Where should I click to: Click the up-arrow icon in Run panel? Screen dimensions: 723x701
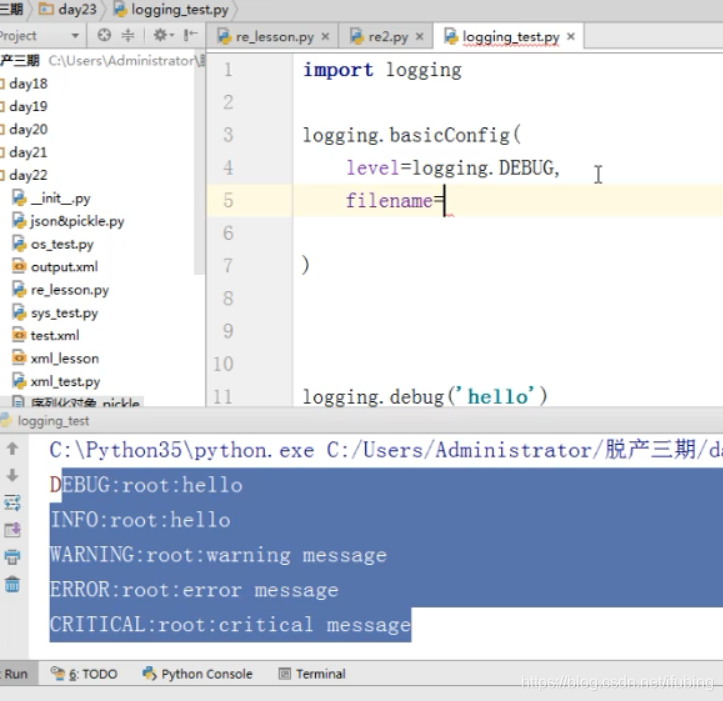point(12,448)
